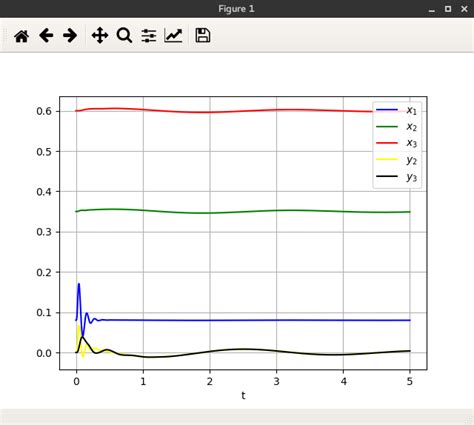Activate the Pan axes cross-arrow tool
Screen dimensions: 474x425
point(100,35)
